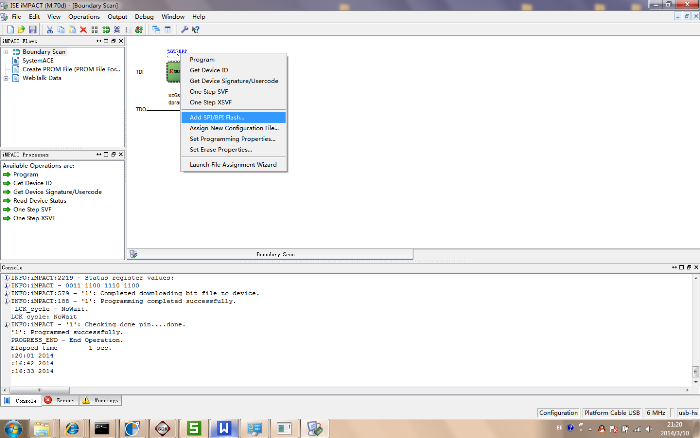700x438 pixels.
Task: Click the Cut scissors toolbar icon
Action: coord(48,30)
